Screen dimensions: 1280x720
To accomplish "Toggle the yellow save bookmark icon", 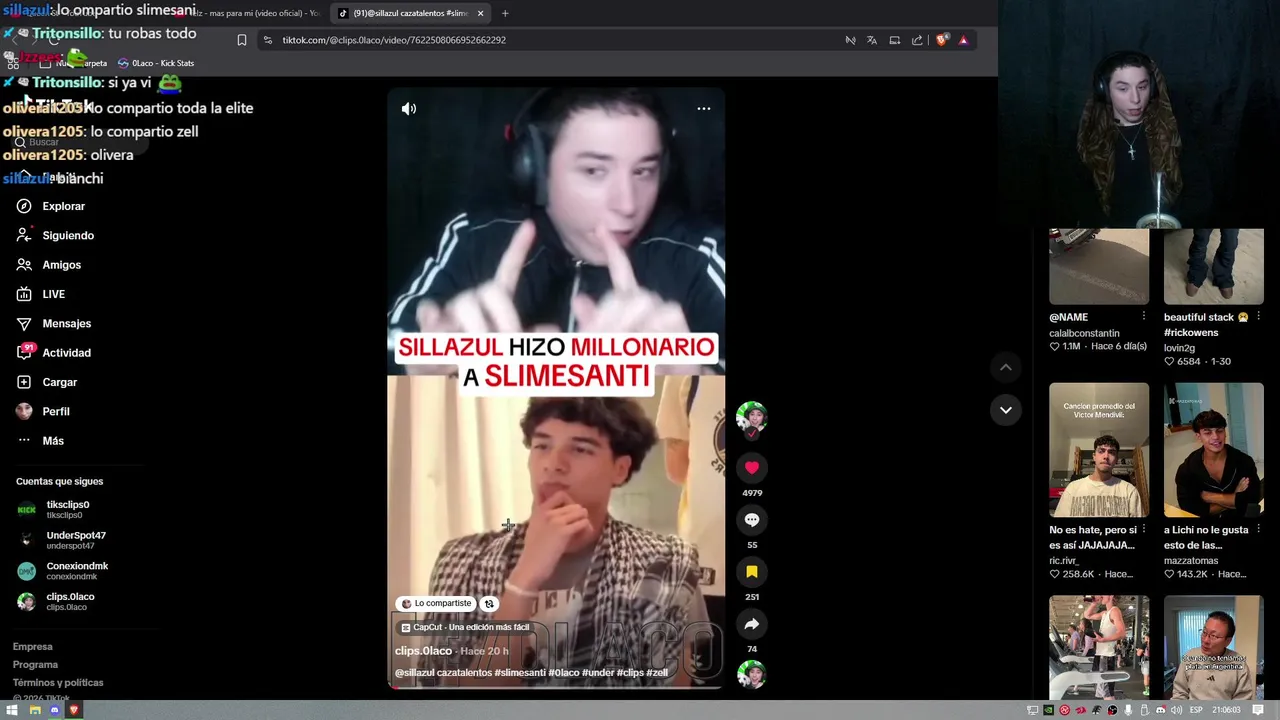I will [752, 571].
